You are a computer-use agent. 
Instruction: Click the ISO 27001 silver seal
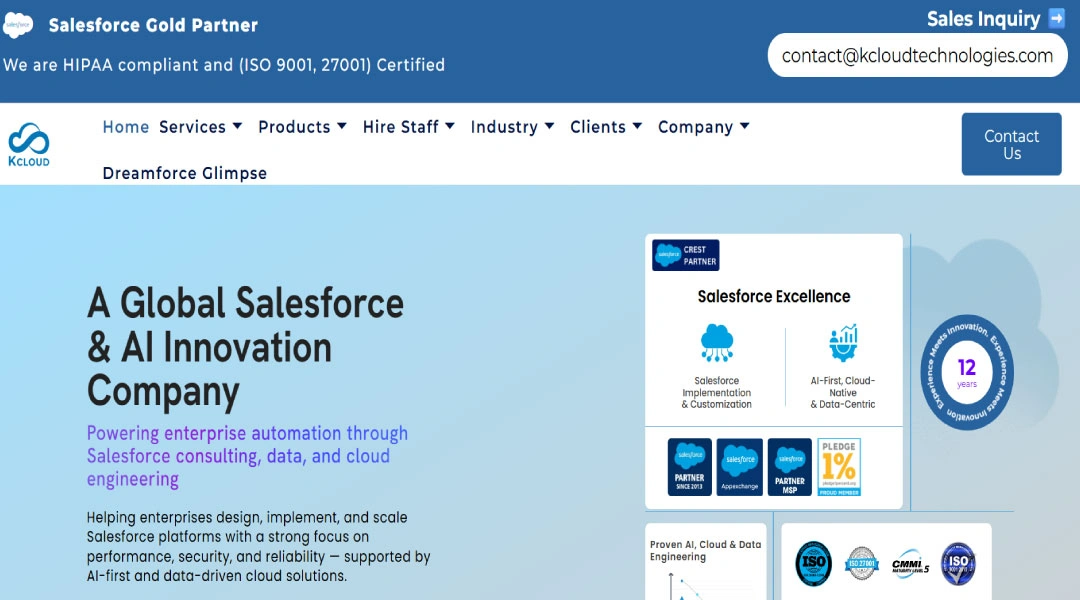click(862, 563)
